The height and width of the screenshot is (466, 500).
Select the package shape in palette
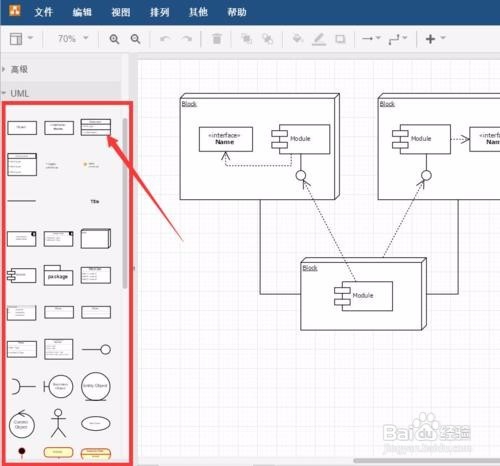point(58,275)
